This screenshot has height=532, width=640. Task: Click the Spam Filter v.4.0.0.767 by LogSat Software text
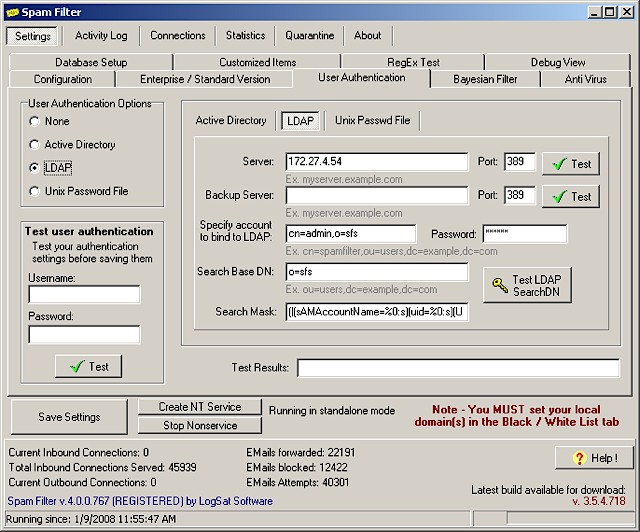click(140, 501)
